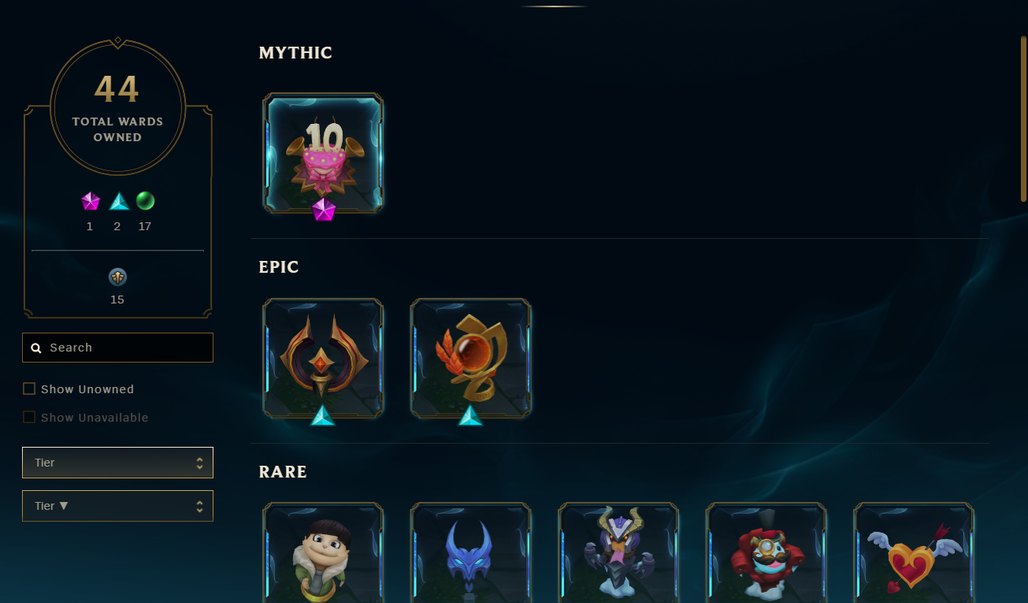This screenshot has width=1028, height=603.
Task: Click the pink mythic gem icon in summary
Action: [x=90, y=201]
